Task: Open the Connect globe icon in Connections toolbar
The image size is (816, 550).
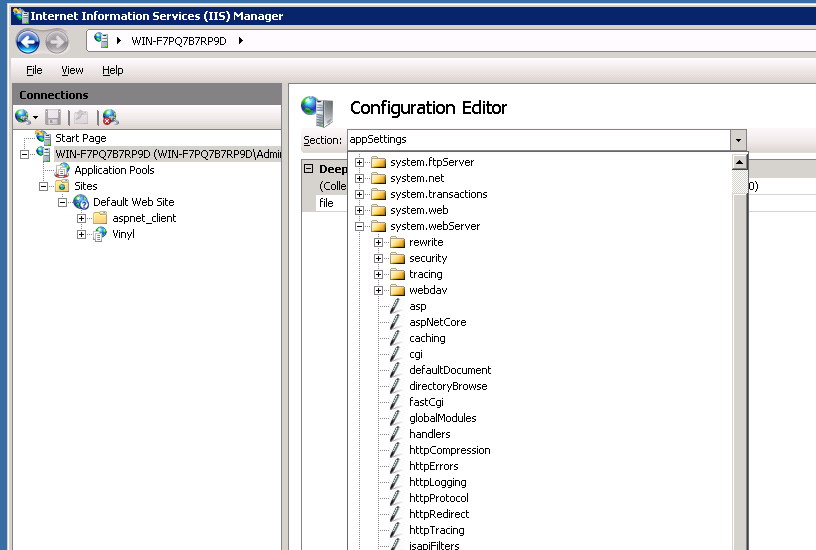Action: pyautogui.click(x=22, y=117)
